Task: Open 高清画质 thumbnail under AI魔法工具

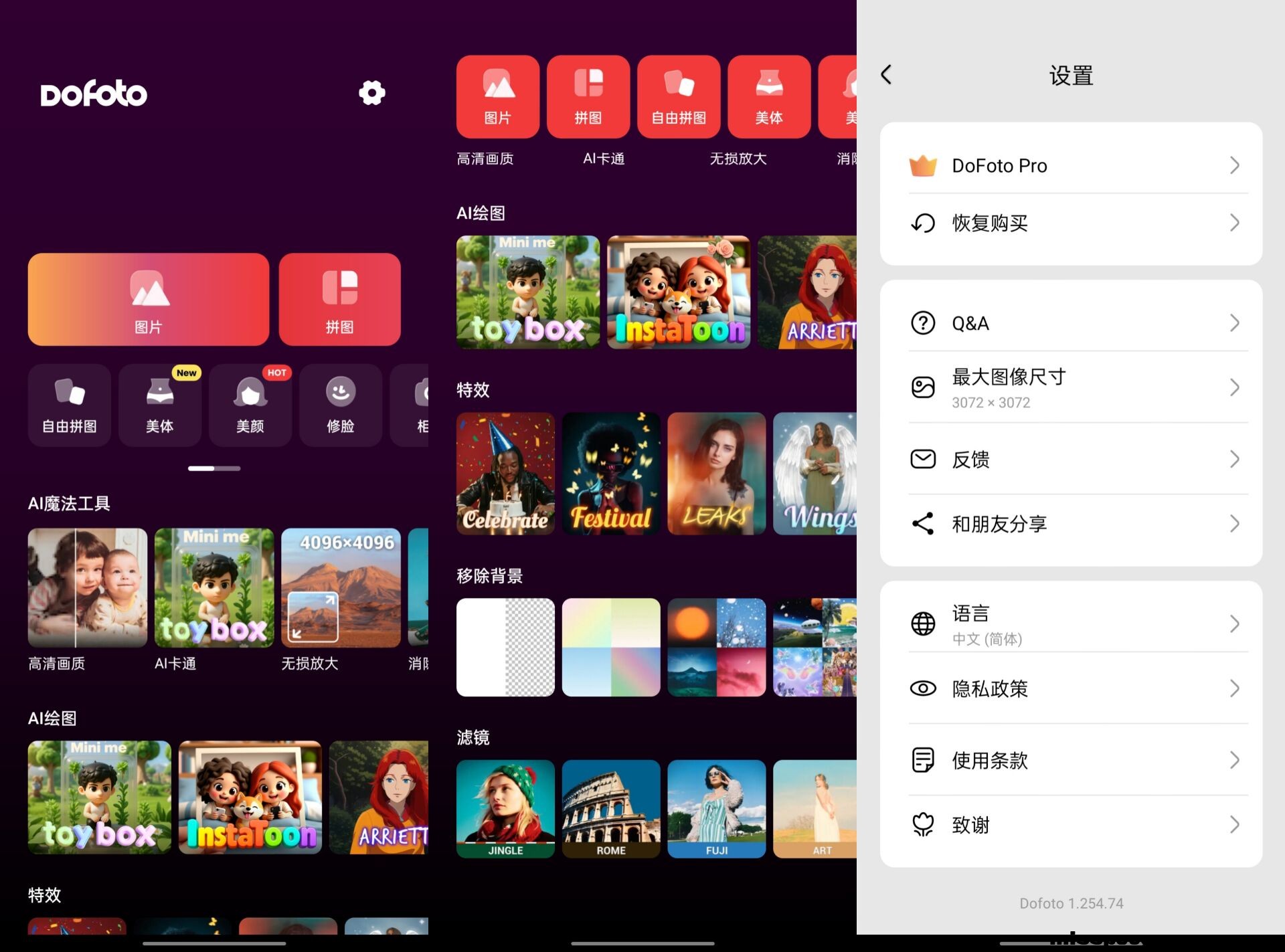Action: [88, 587]
